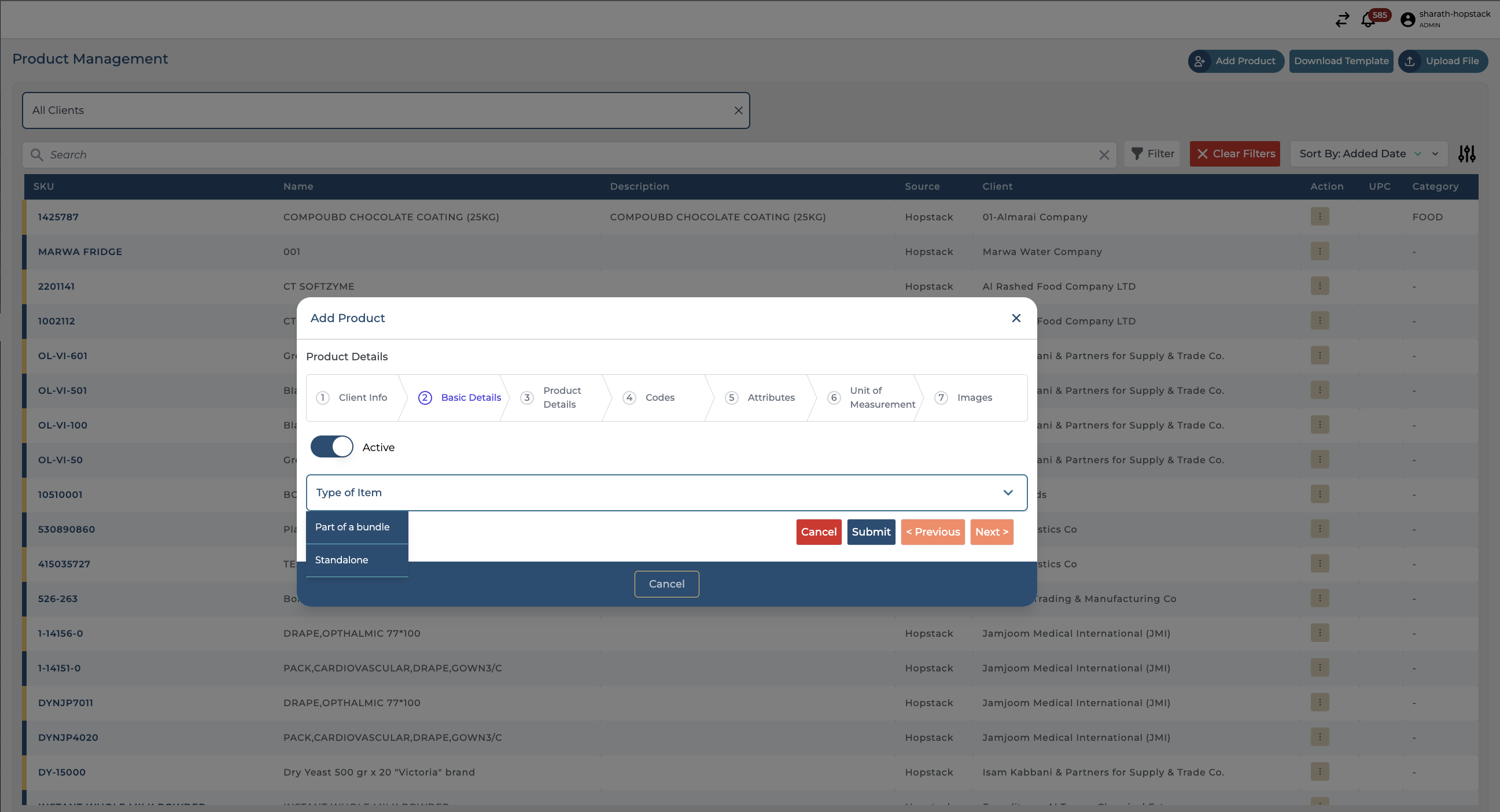Click the red Clear Filters button
1500x812 pixels.
coord(1234,154)
